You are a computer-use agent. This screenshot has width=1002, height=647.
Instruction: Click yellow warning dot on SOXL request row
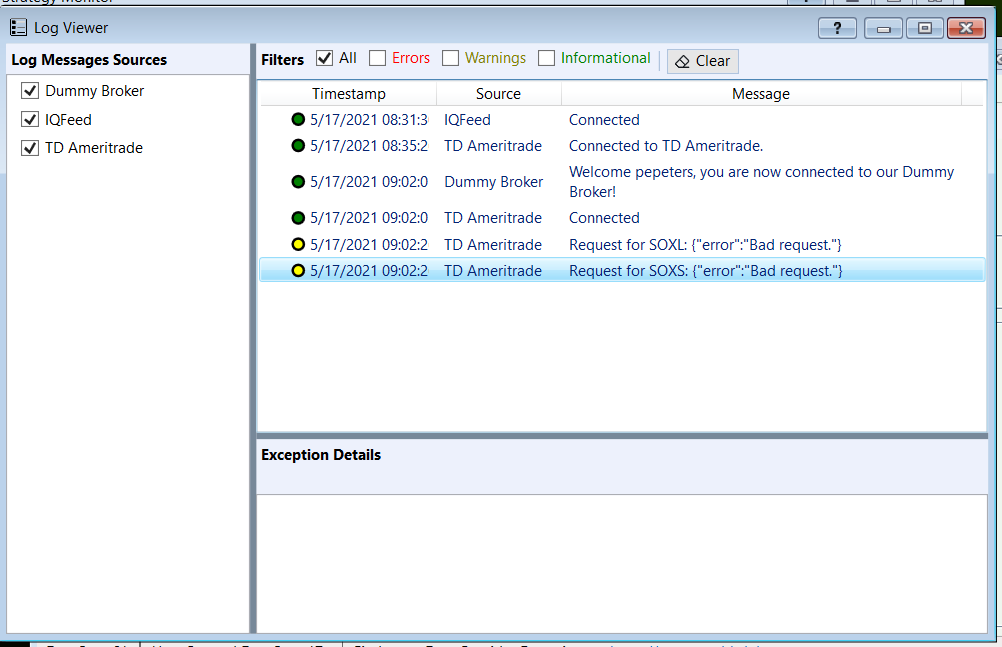click(298, 244)
